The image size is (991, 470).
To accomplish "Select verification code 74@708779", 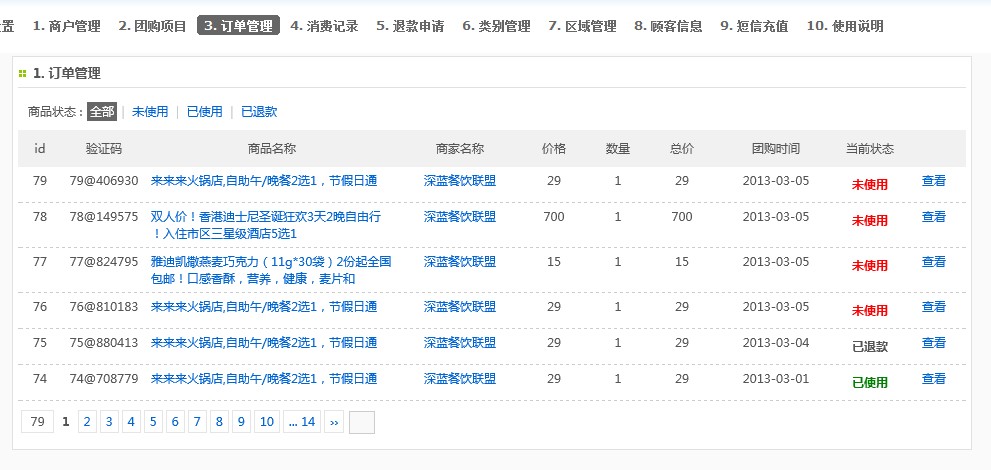I will click(104, 378).
